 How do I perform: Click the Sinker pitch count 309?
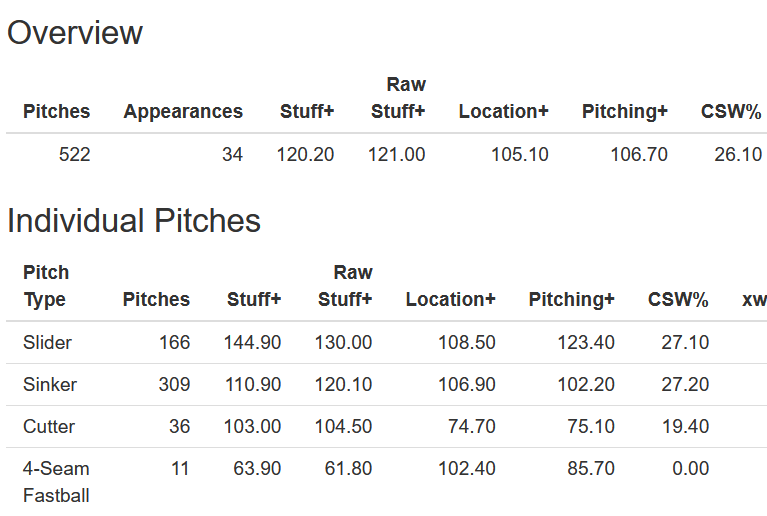174,385
